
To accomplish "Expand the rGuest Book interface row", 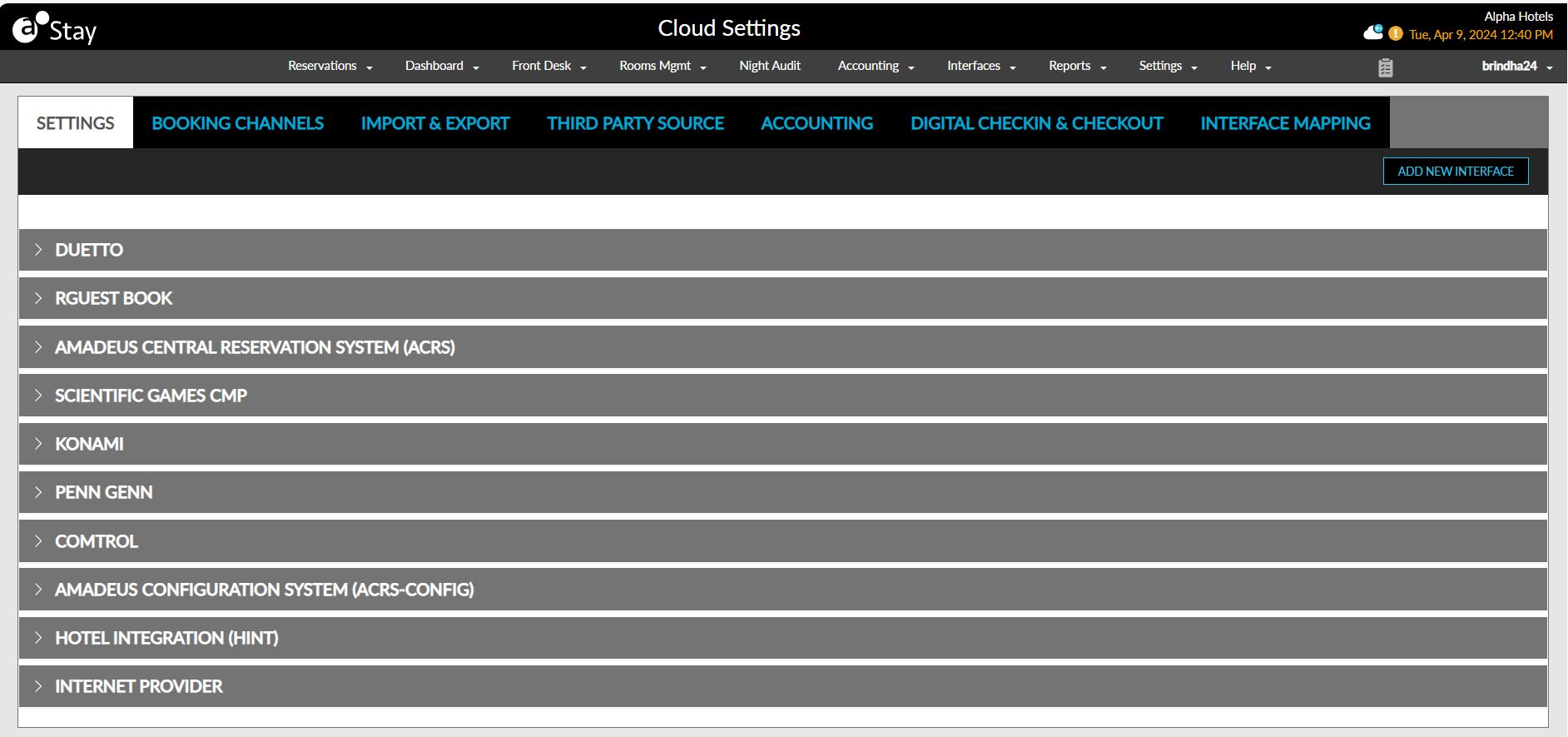I will [113, 298].
